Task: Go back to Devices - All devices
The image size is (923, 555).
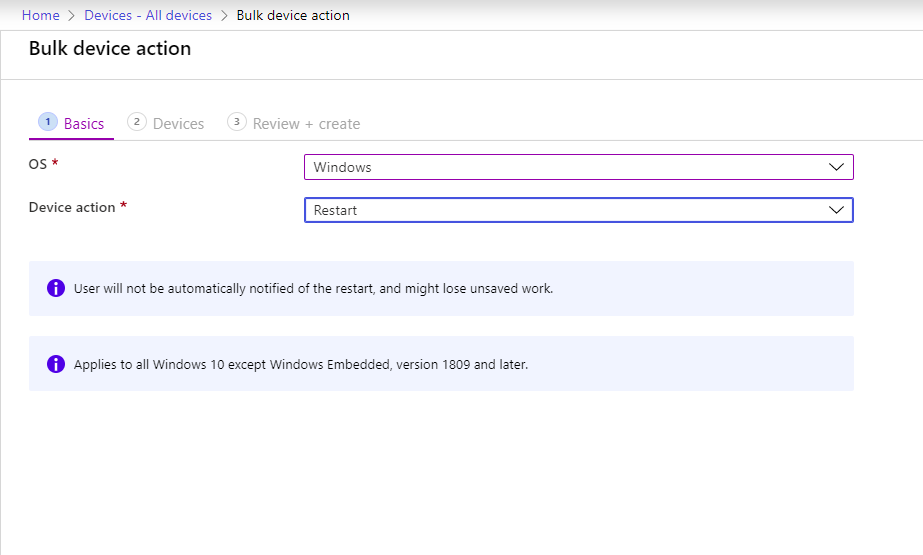Action: point(148,15)
